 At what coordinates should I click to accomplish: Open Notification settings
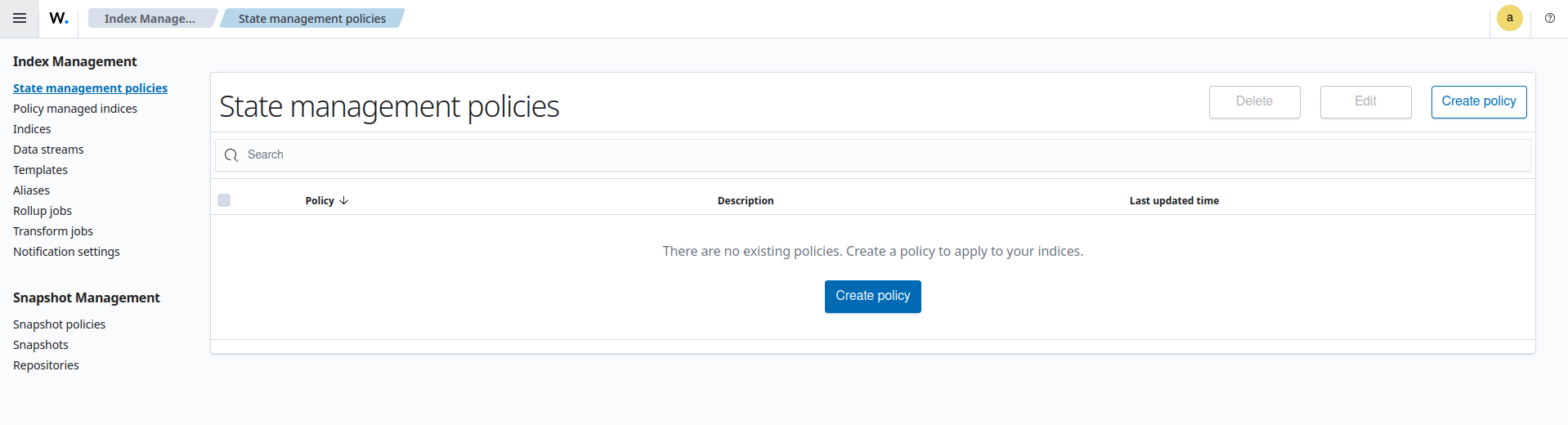pyautogui.click(x=66, y=252)
